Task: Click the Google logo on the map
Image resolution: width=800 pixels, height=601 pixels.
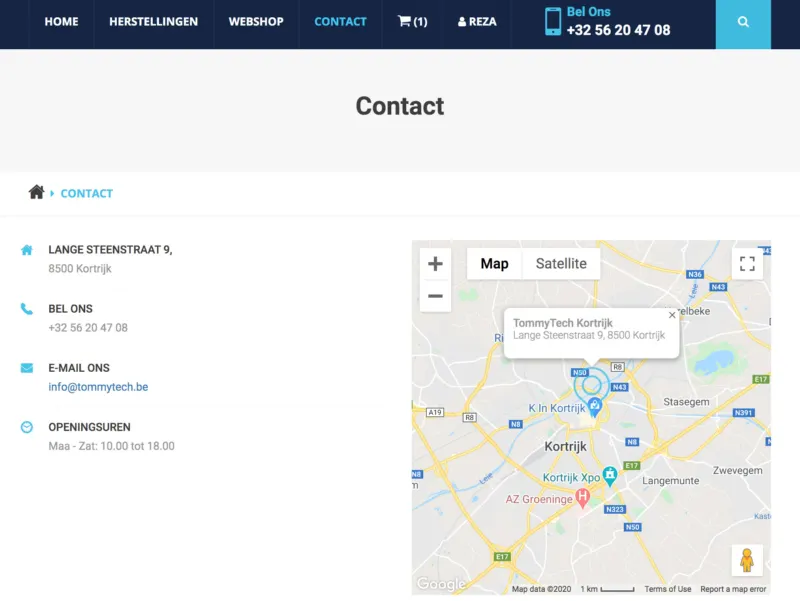Action: coord(441,583)
